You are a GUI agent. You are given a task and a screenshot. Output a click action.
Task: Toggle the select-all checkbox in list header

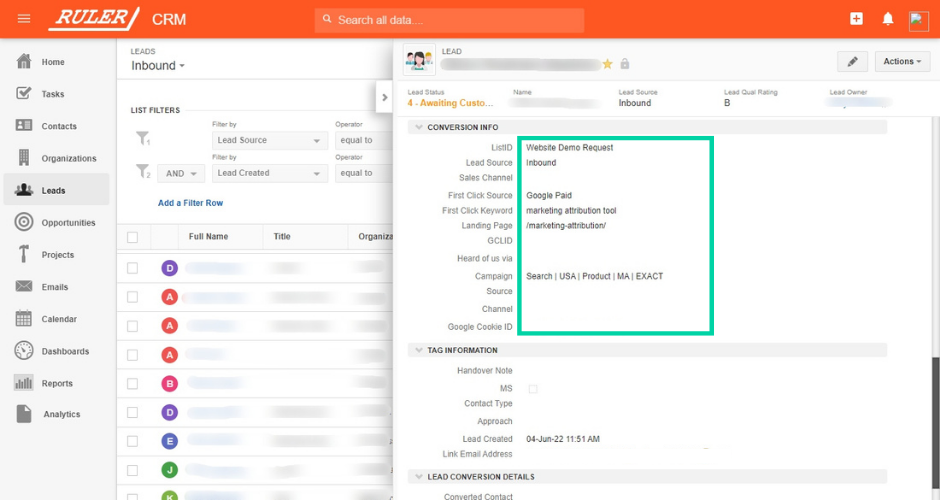click(133, 237)
